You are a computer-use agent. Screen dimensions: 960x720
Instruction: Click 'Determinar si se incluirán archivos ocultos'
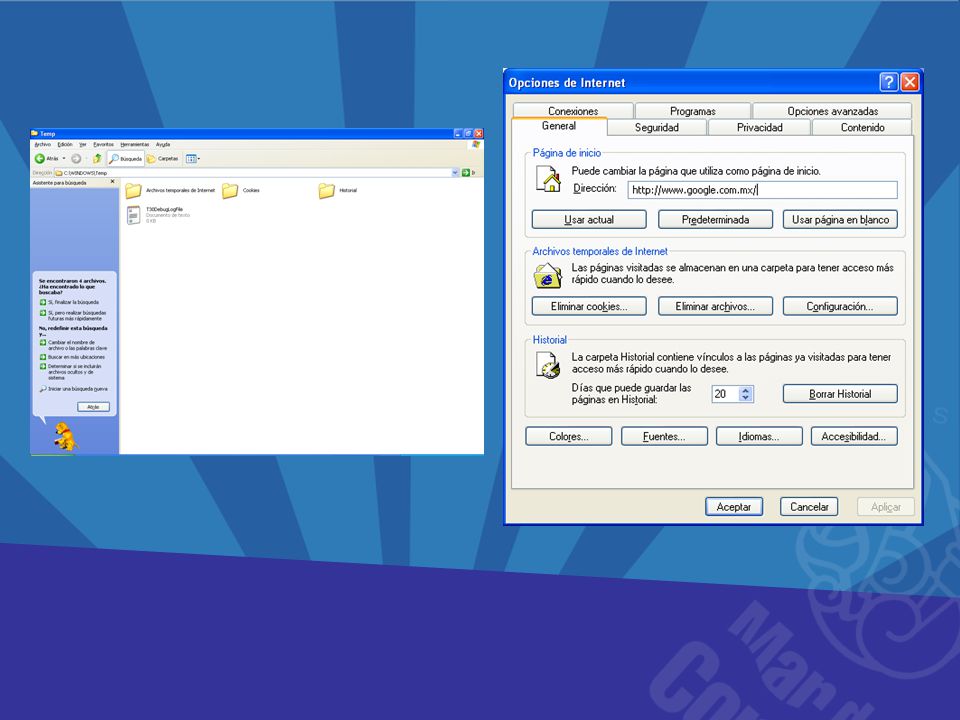tap(70, 372)
